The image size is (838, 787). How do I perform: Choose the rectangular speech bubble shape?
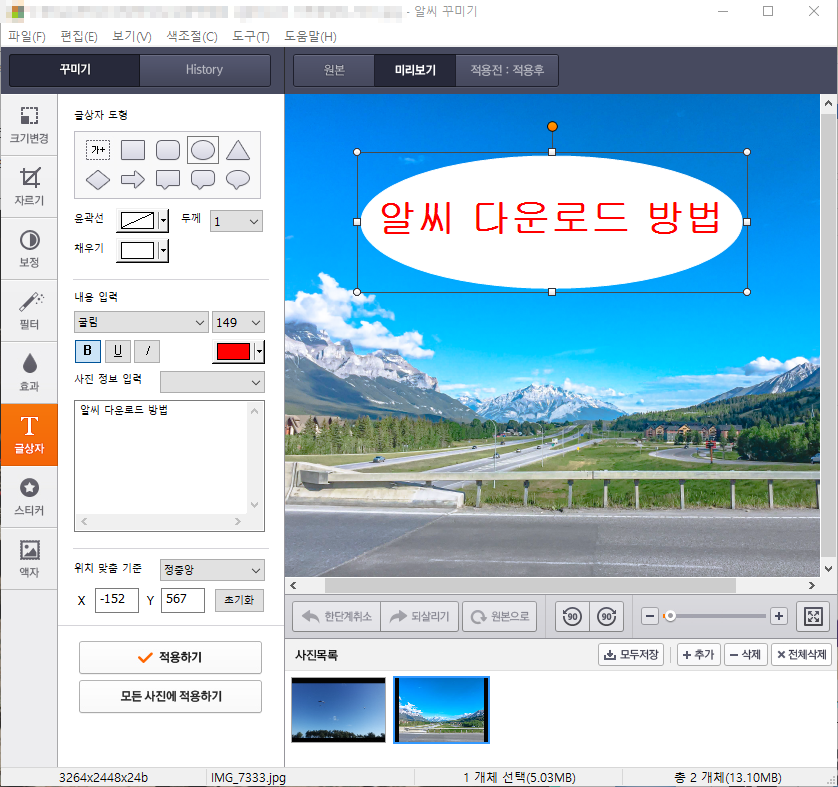168,180
